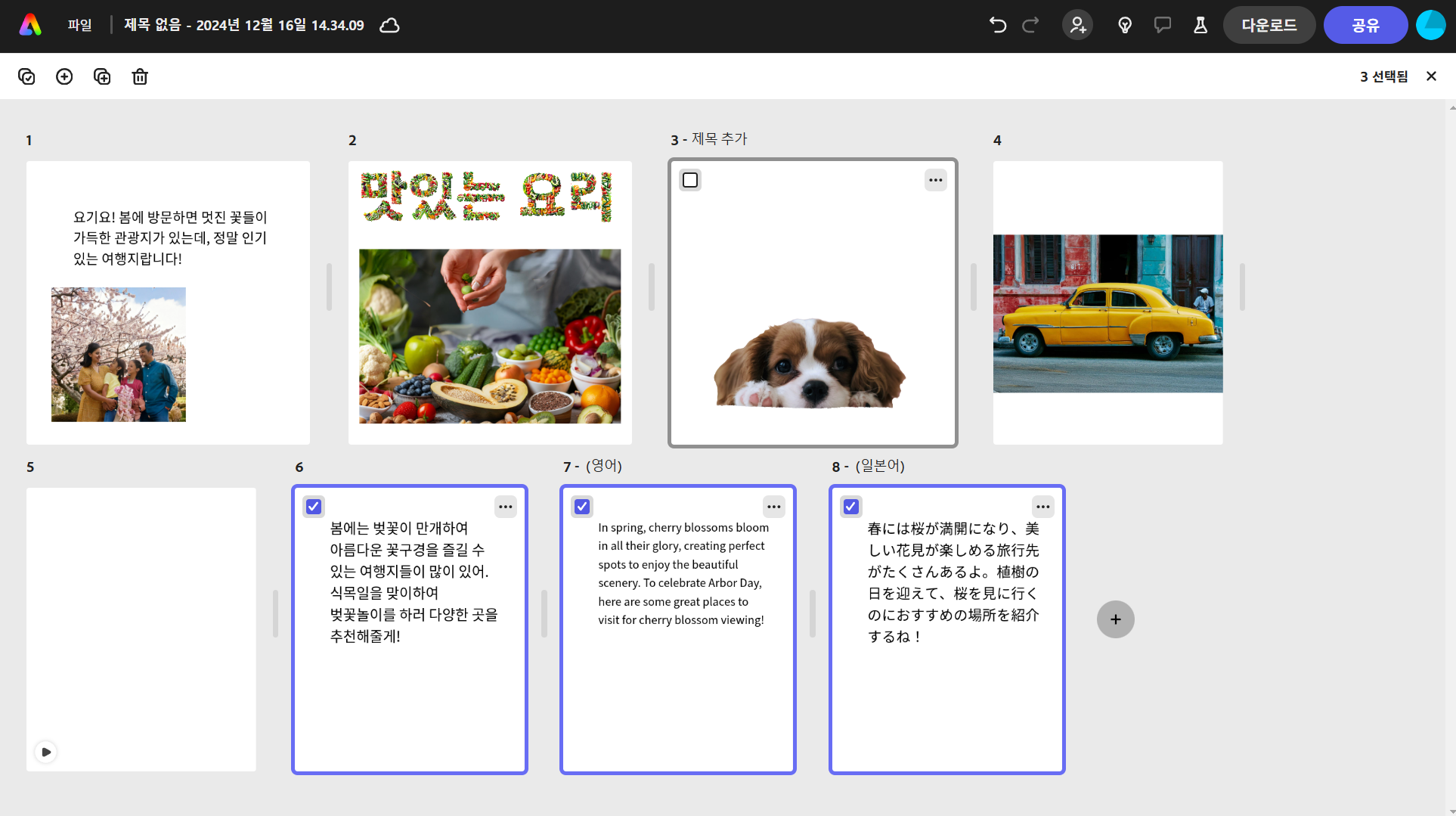
Task: Duplicate selected pages with the duplicate icon
Action: tap(102, 76)
